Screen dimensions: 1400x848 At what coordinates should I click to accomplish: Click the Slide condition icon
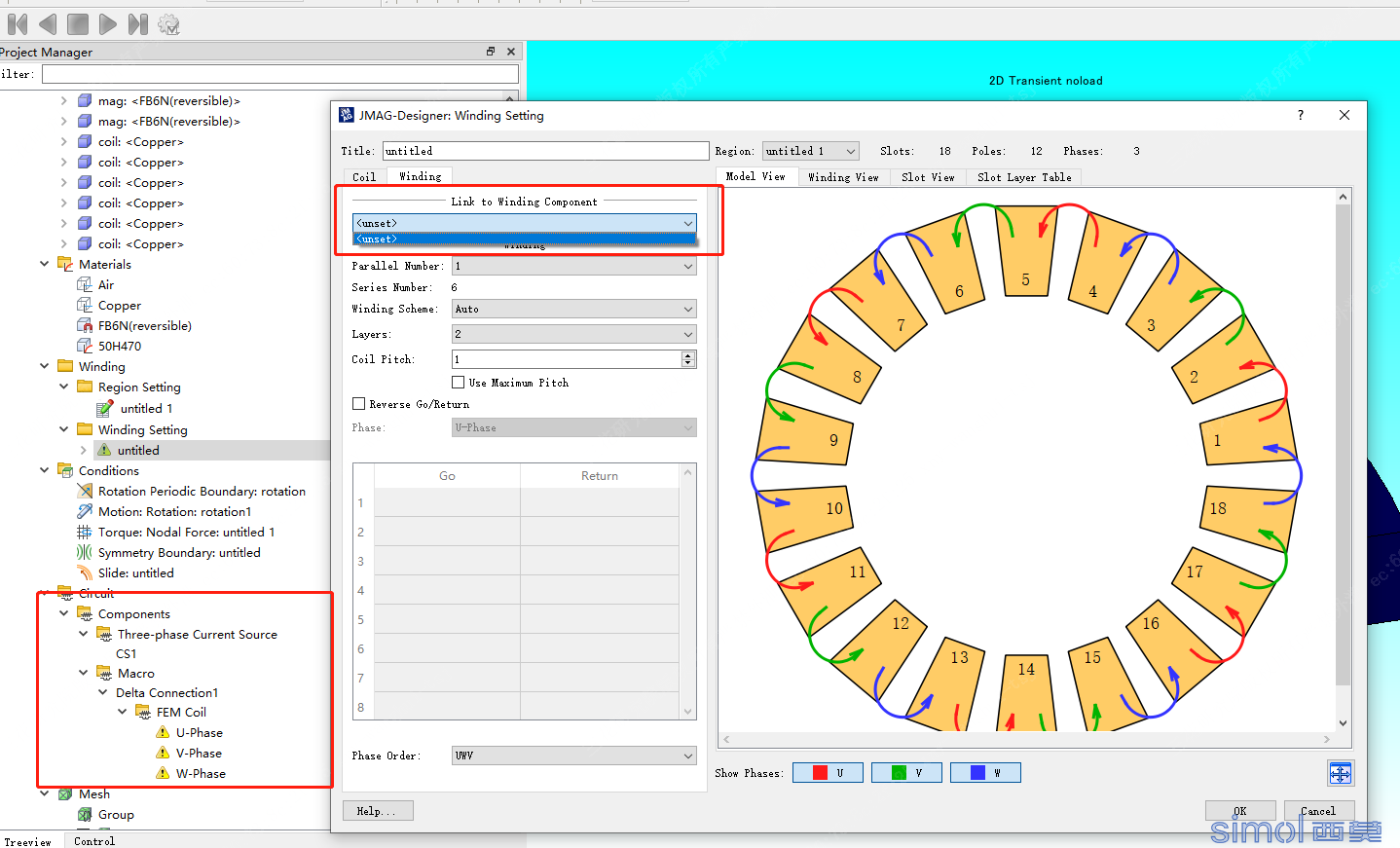(85, 572)
